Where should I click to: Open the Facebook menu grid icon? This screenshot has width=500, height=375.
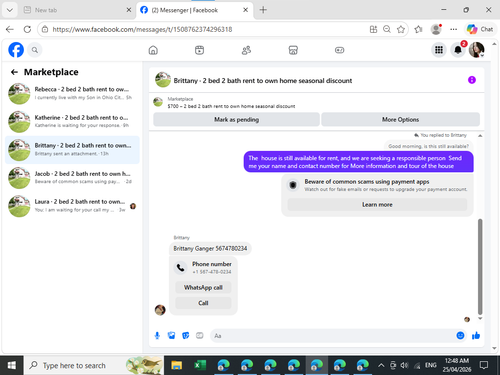click(439, 50)
